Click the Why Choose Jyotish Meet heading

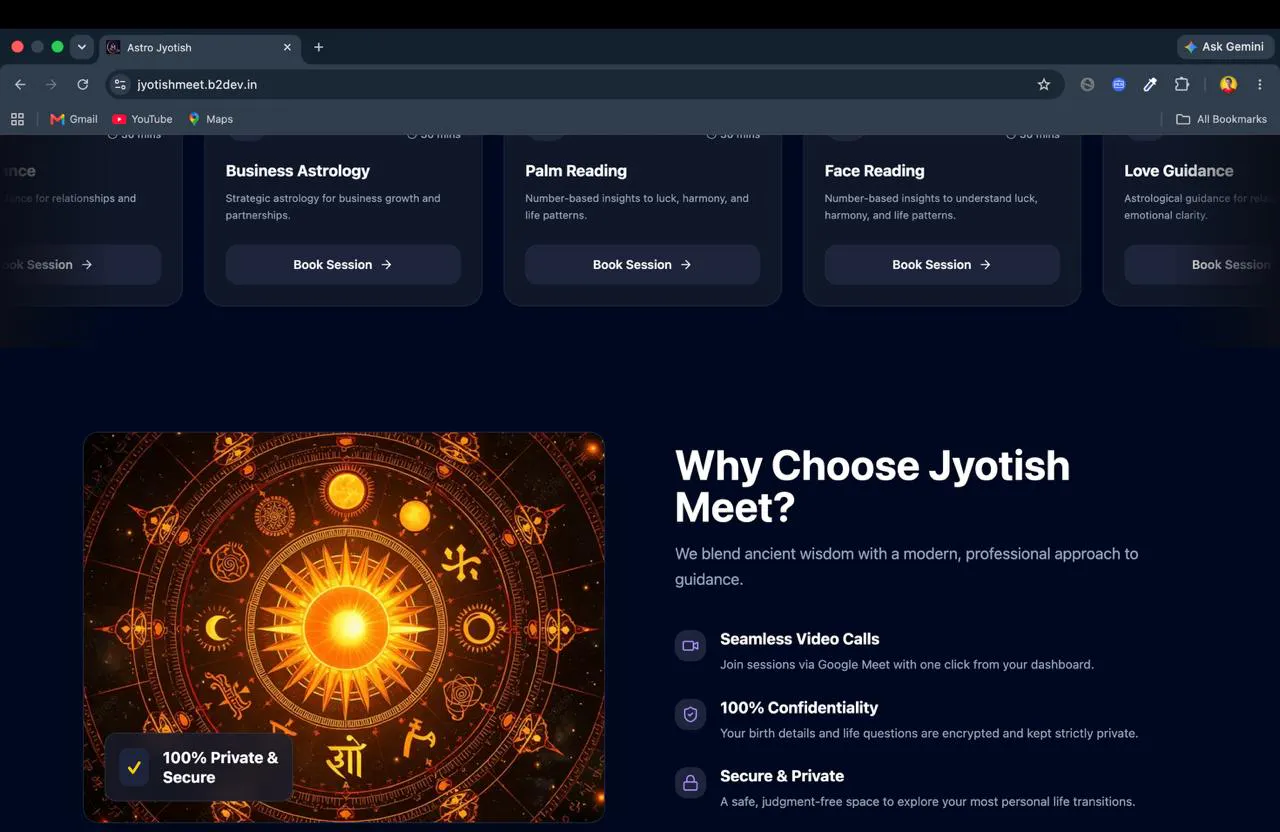pyautogui.click(x=872, y=487)
